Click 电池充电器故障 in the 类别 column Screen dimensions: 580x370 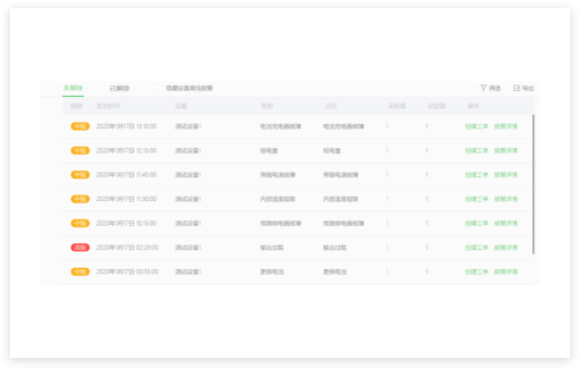(x=280, y=126)
